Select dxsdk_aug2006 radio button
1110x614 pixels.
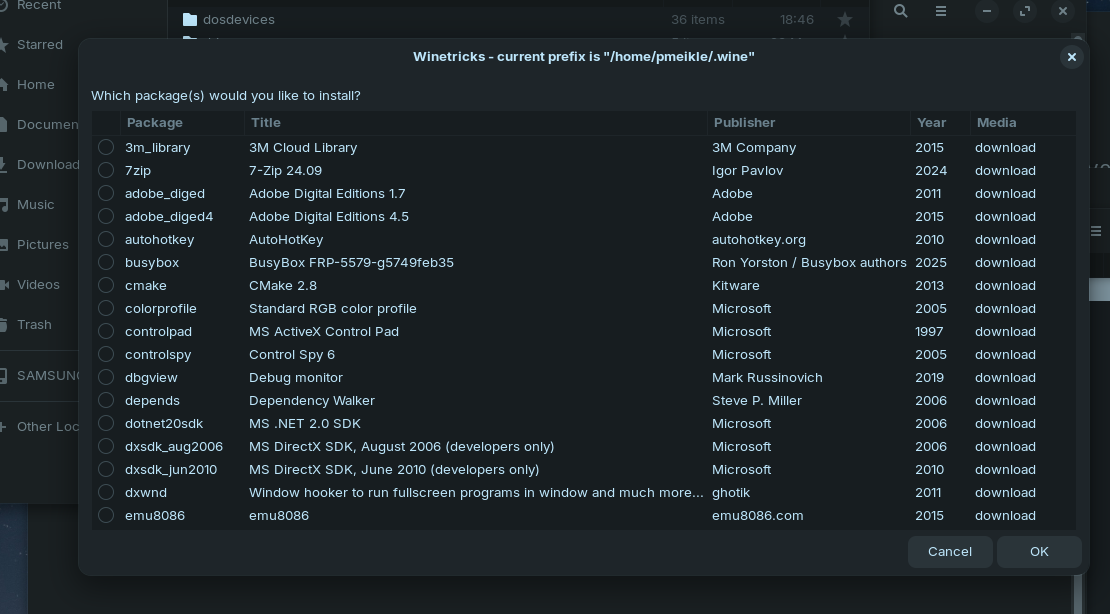(x=106, y=446)
